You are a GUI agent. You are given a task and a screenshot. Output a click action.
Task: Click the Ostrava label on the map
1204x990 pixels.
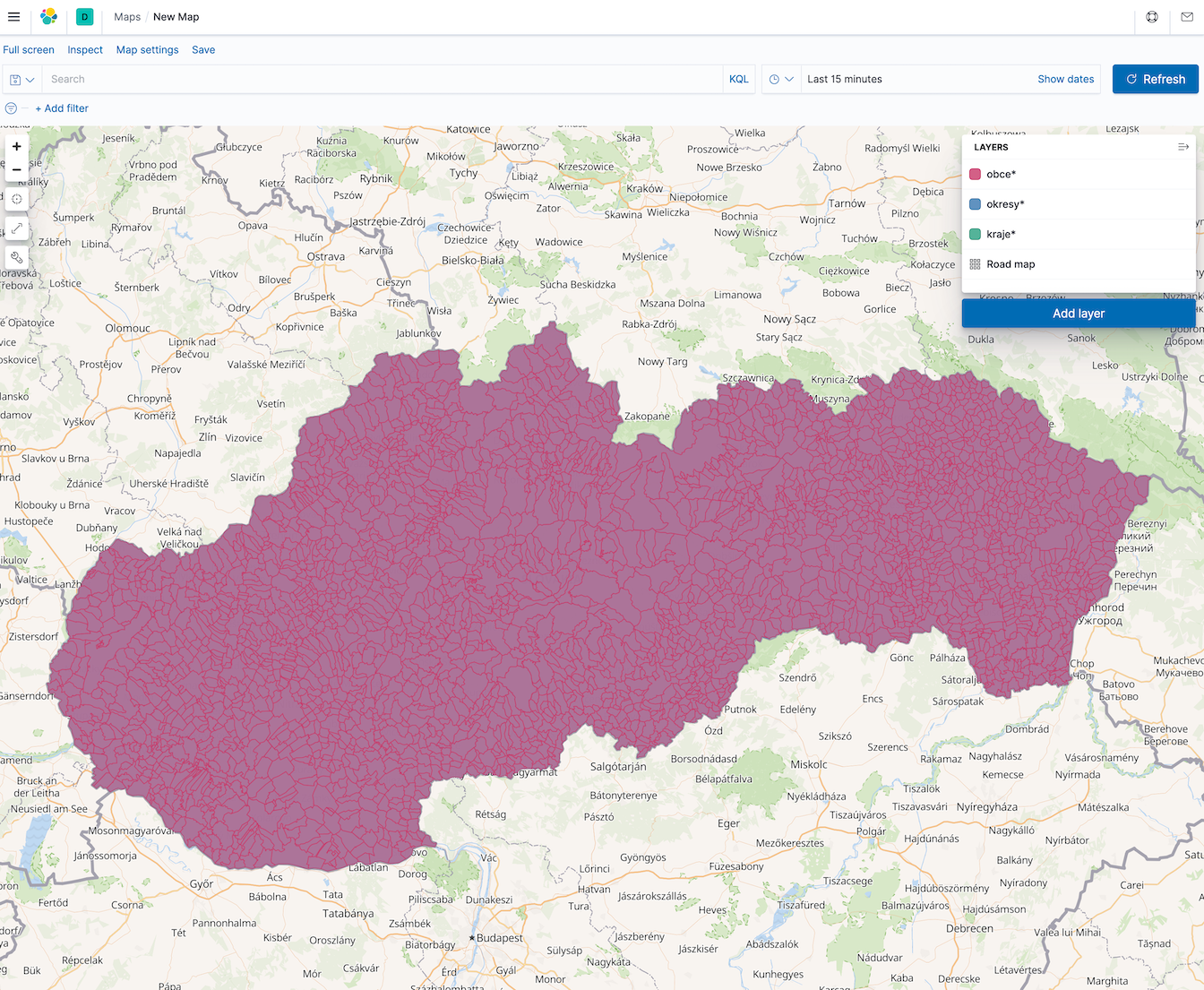coord(326,256)
